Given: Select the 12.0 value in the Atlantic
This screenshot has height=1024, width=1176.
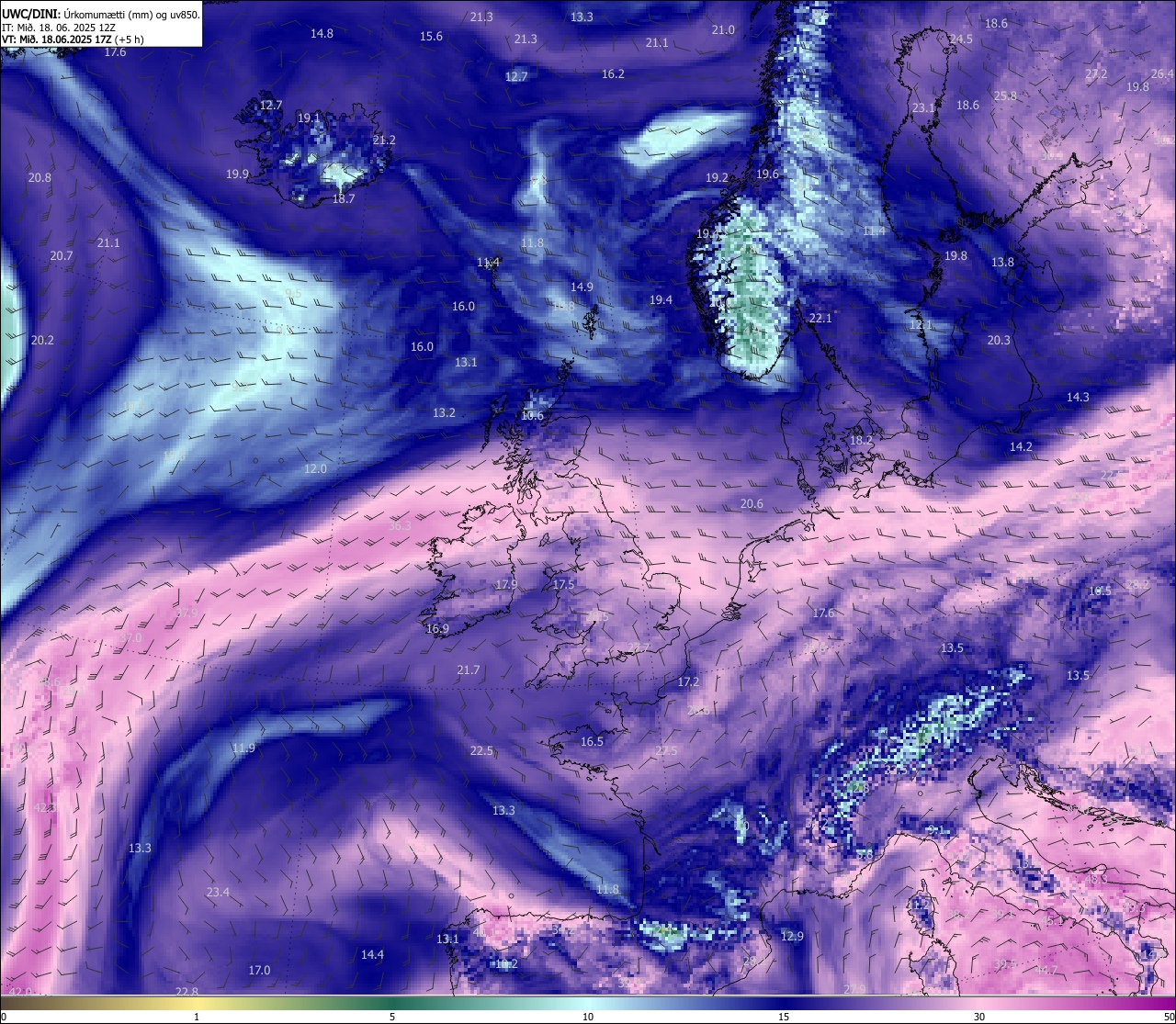Looking at the screenshot, I should click(x=315, y=468).
